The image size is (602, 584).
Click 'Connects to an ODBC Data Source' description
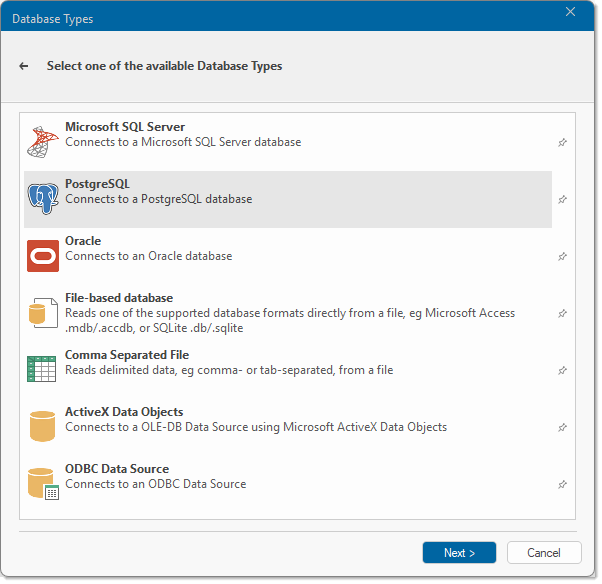coord(155,484)
